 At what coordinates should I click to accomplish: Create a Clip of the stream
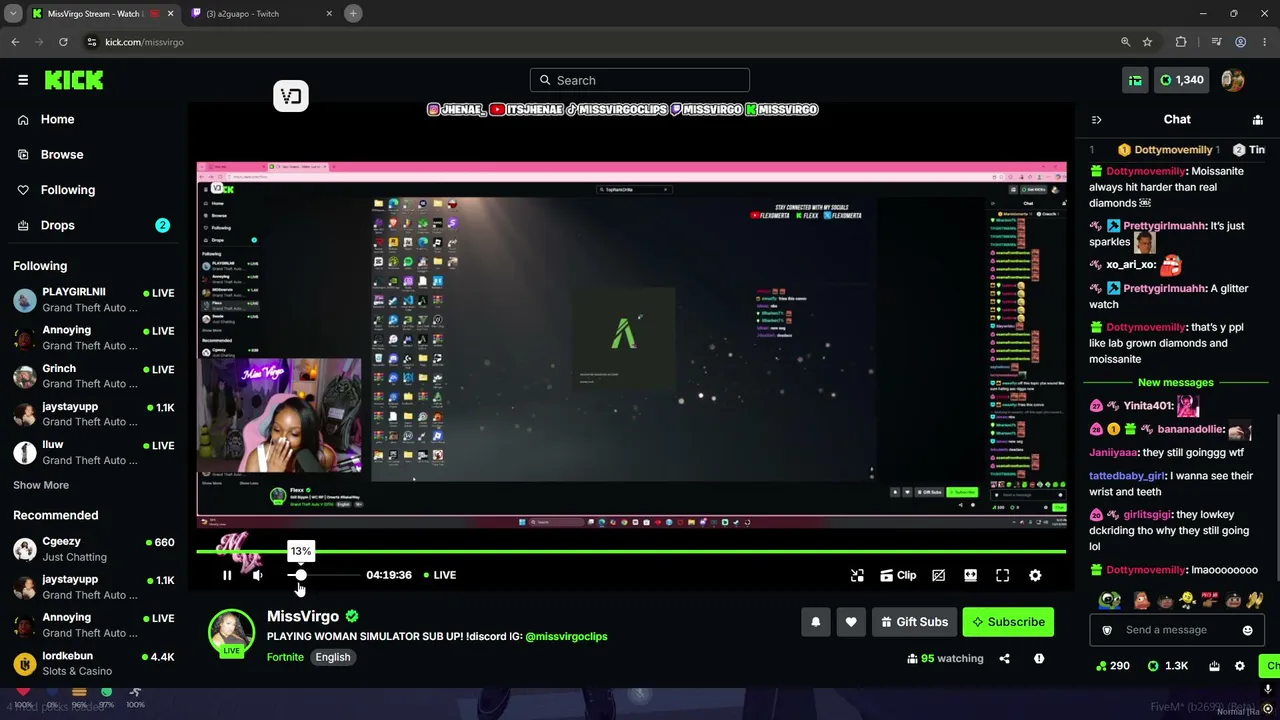(x=898, y=575)
